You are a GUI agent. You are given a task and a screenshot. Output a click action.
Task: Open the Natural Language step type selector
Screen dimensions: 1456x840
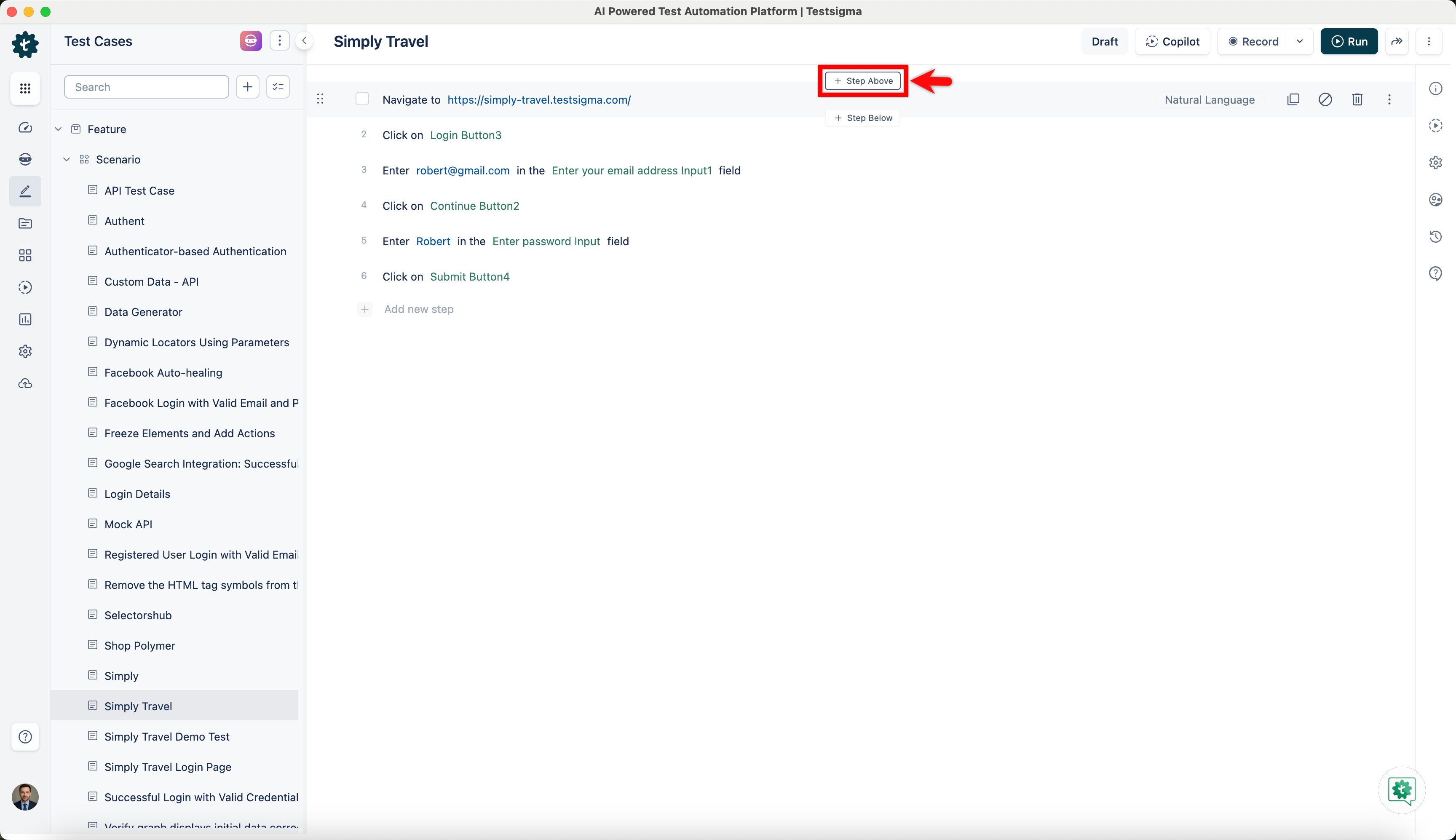click(1210, 100)
